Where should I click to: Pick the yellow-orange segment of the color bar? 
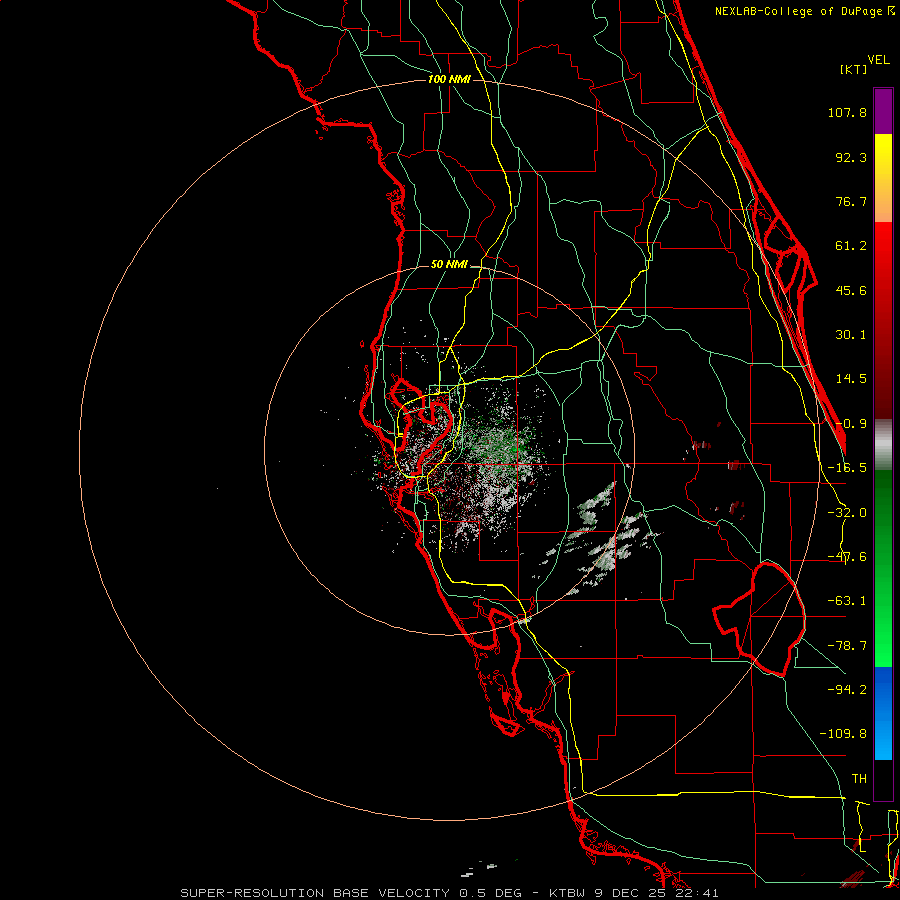click(x=883, y=178)
